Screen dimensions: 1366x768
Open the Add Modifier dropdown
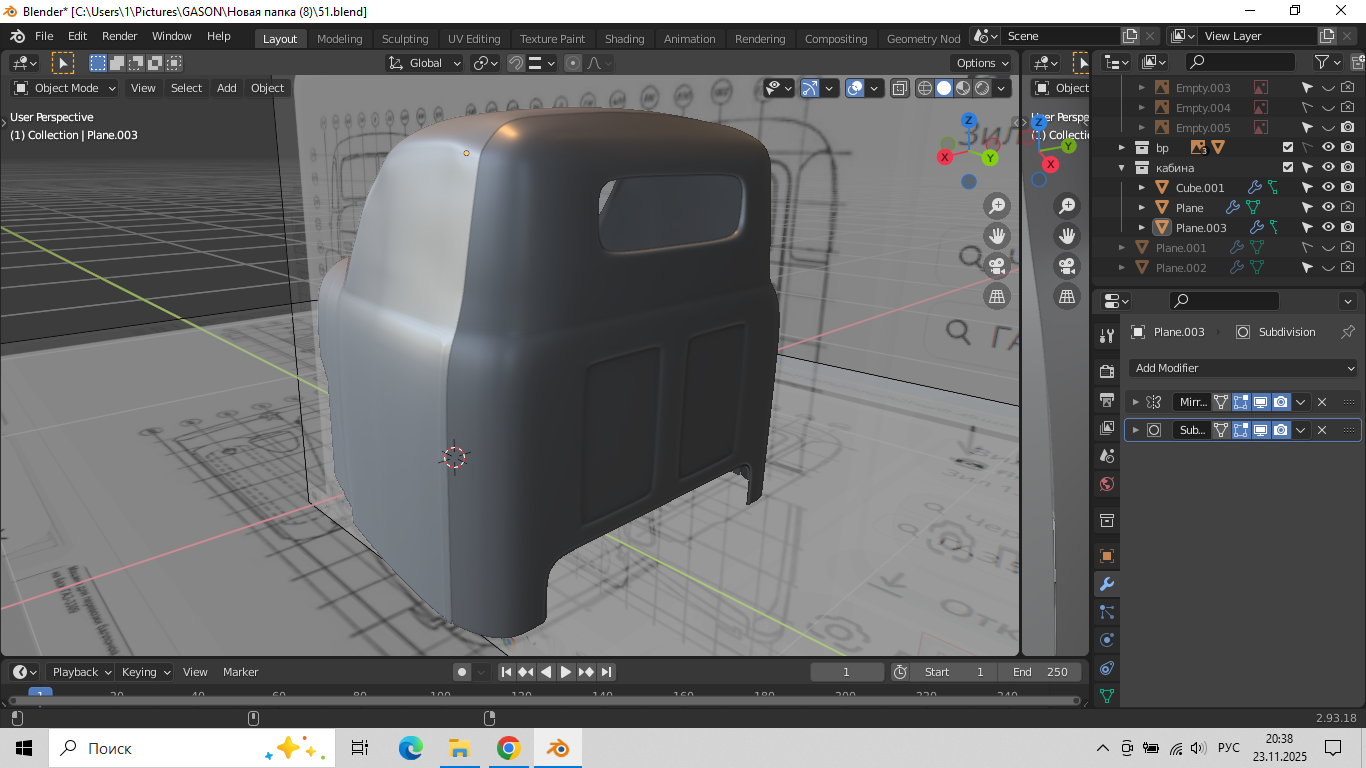[1243, 368]
